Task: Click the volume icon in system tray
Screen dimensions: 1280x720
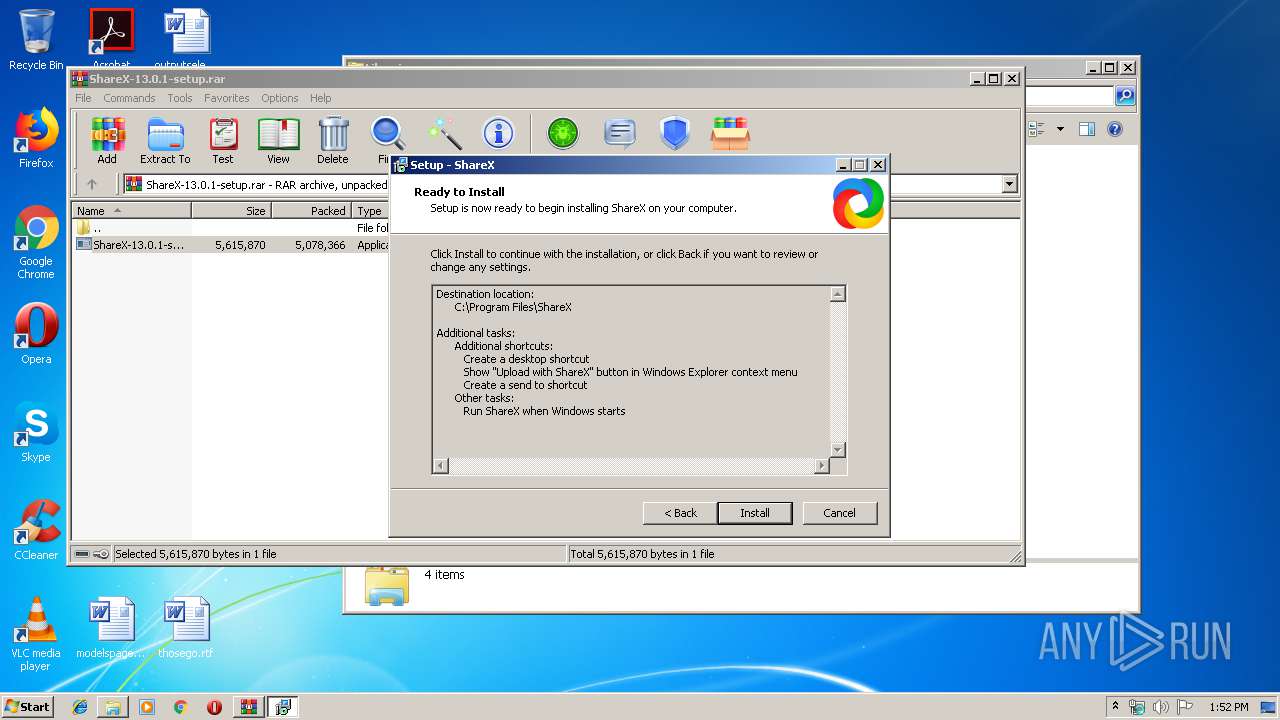Action: (x=1160, y=707)
